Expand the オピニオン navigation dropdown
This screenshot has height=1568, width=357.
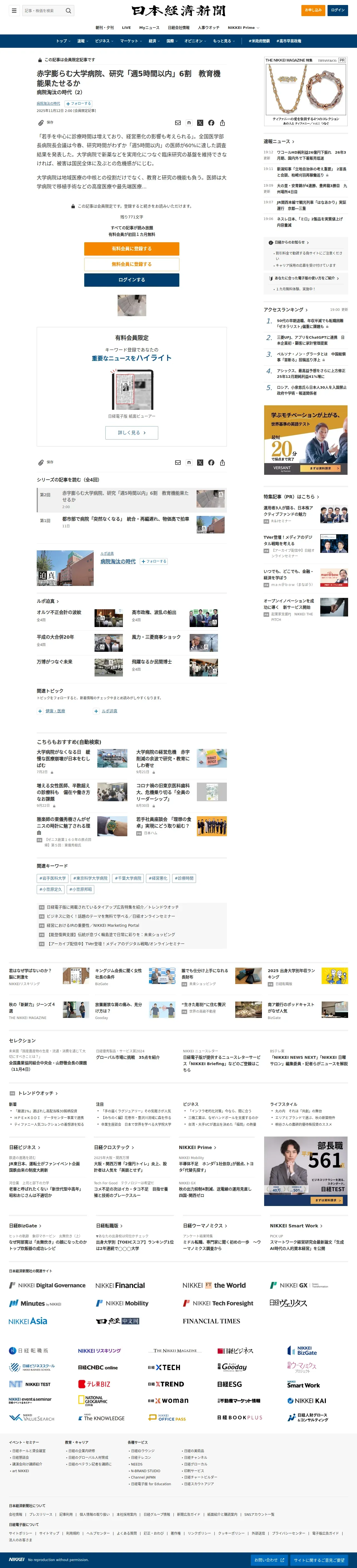[195, 41]
